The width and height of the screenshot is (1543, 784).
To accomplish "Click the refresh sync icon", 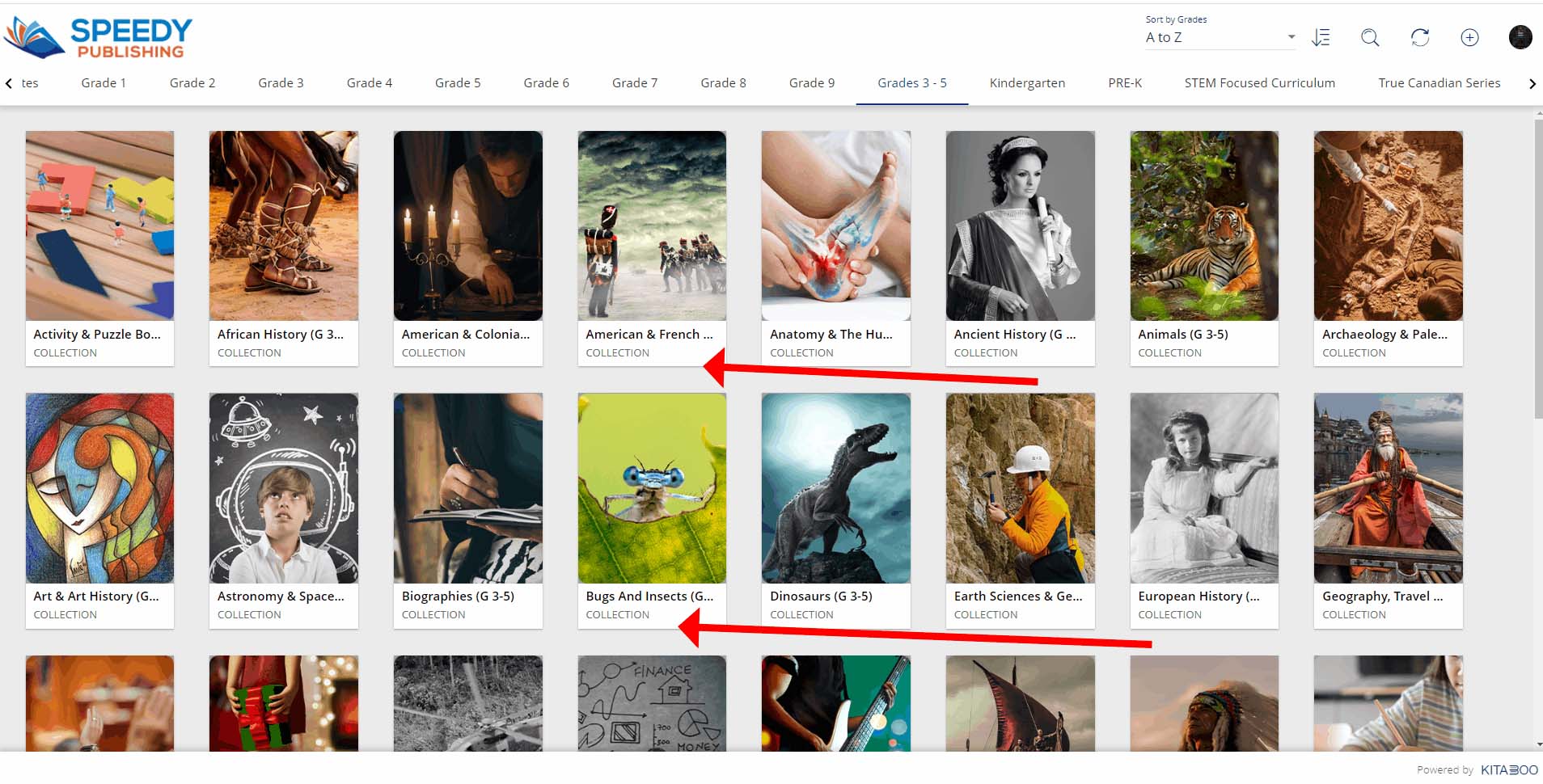I will [1420, 37].
